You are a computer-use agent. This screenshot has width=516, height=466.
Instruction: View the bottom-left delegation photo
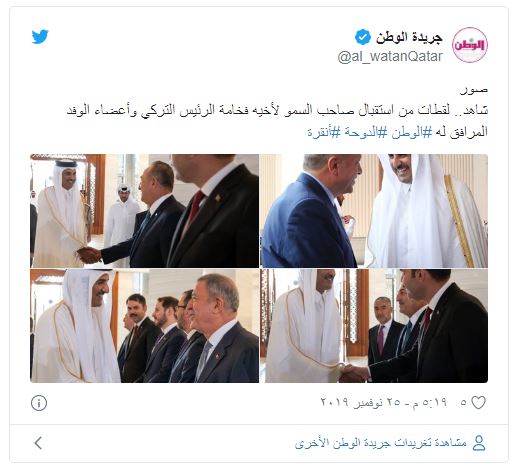tap(144, 326)
